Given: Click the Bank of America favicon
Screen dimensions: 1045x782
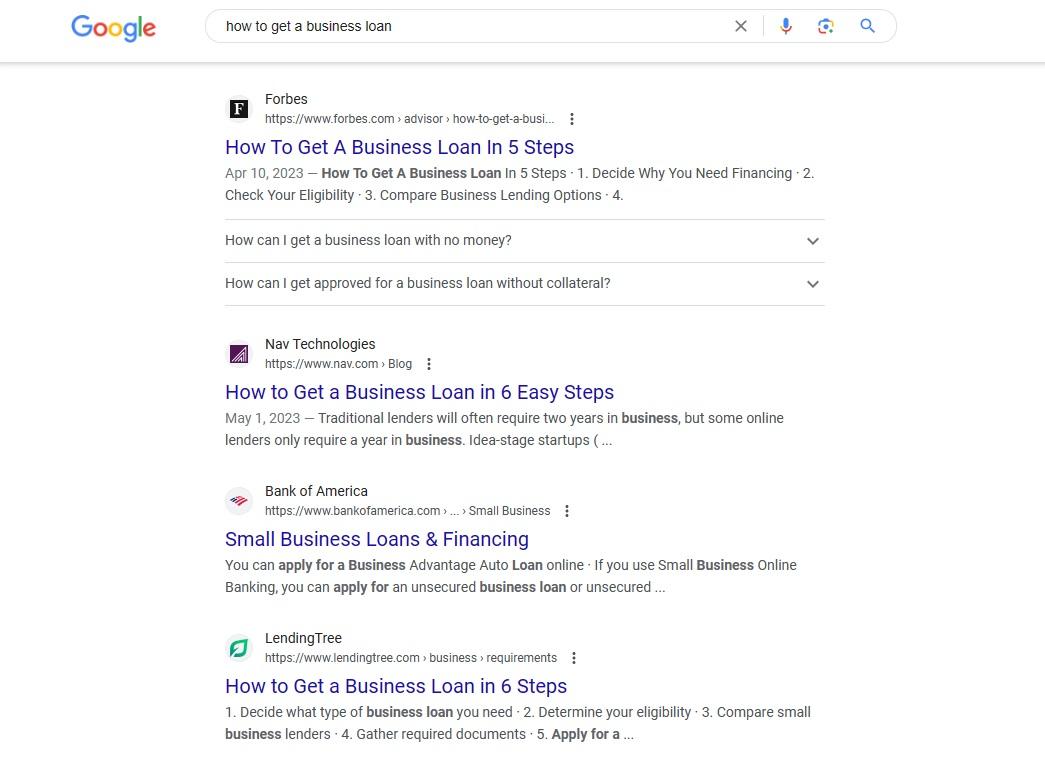Looking at the screenshot, I should point(239,500).
